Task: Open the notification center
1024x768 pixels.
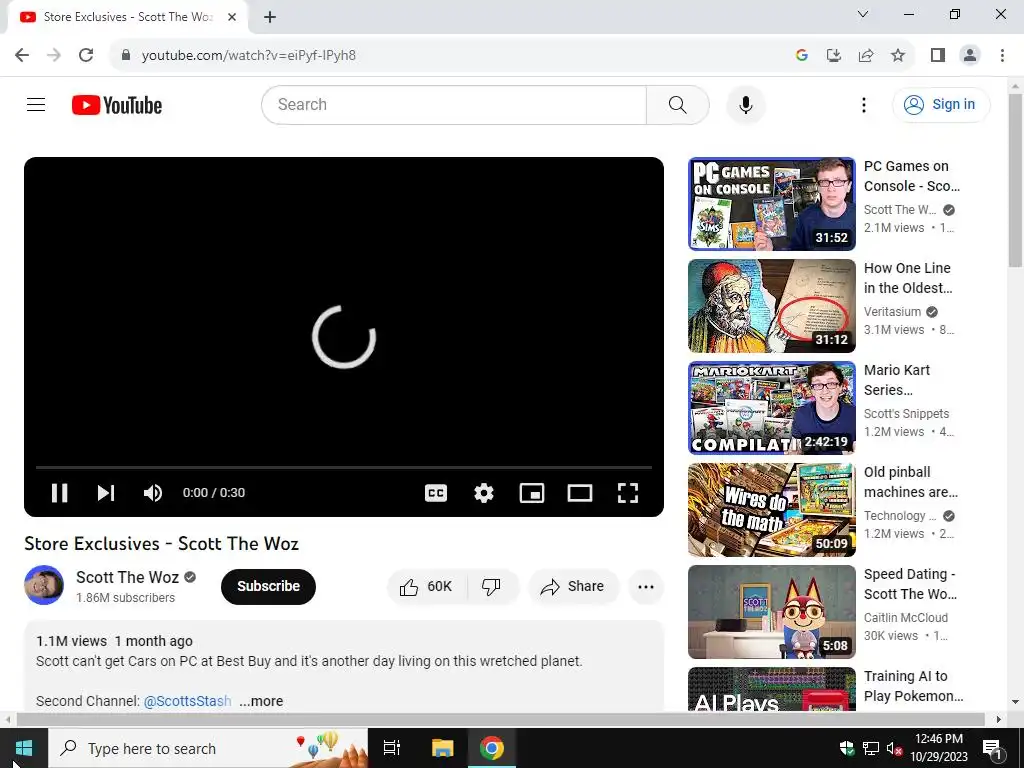Action: tap(992, 748)
